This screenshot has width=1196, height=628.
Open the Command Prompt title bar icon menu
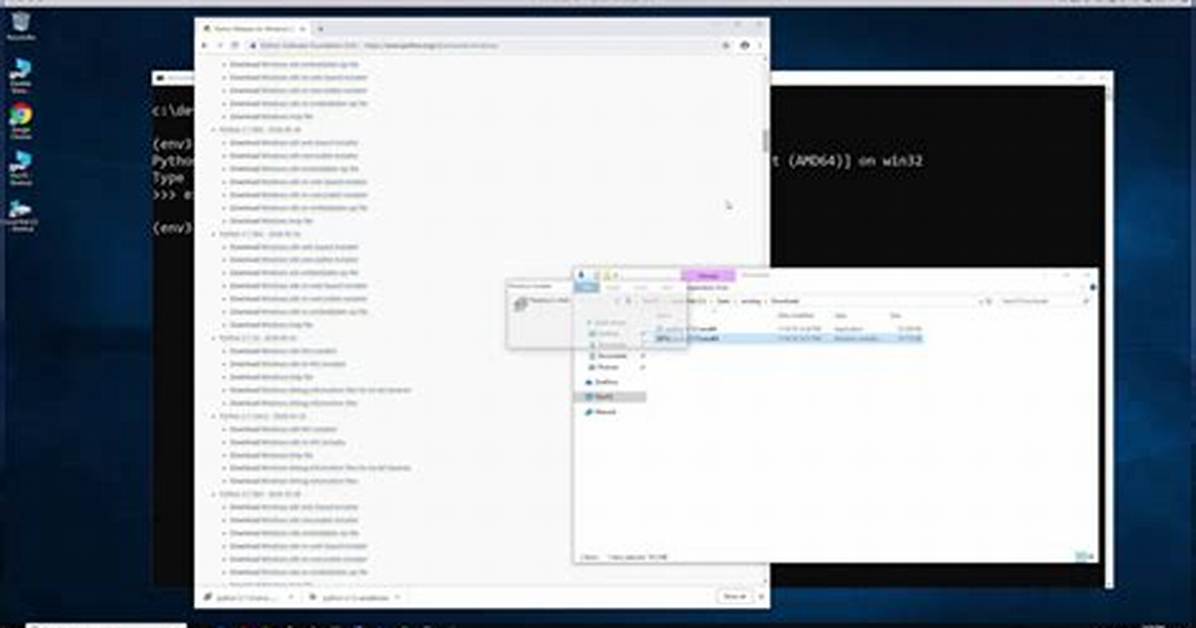pyautogui.click(x=160, y=78)
